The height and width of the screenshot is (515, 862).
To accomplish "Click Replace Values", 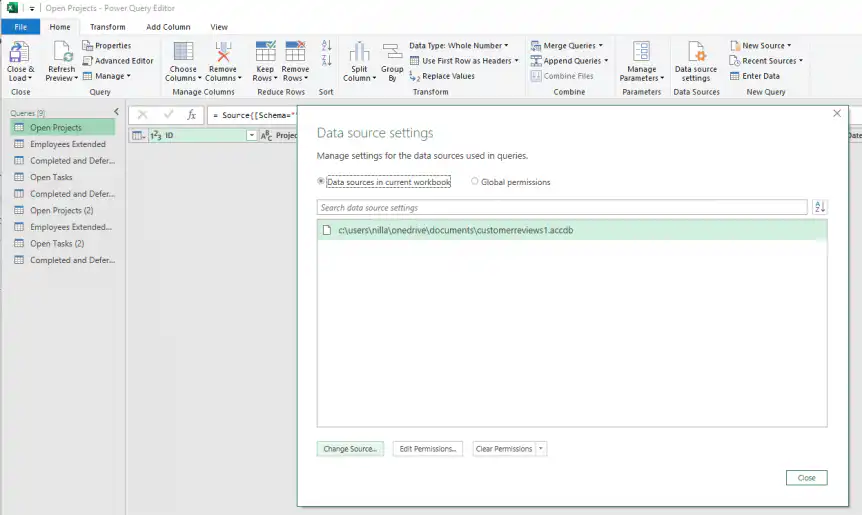I will coord(442,76).
